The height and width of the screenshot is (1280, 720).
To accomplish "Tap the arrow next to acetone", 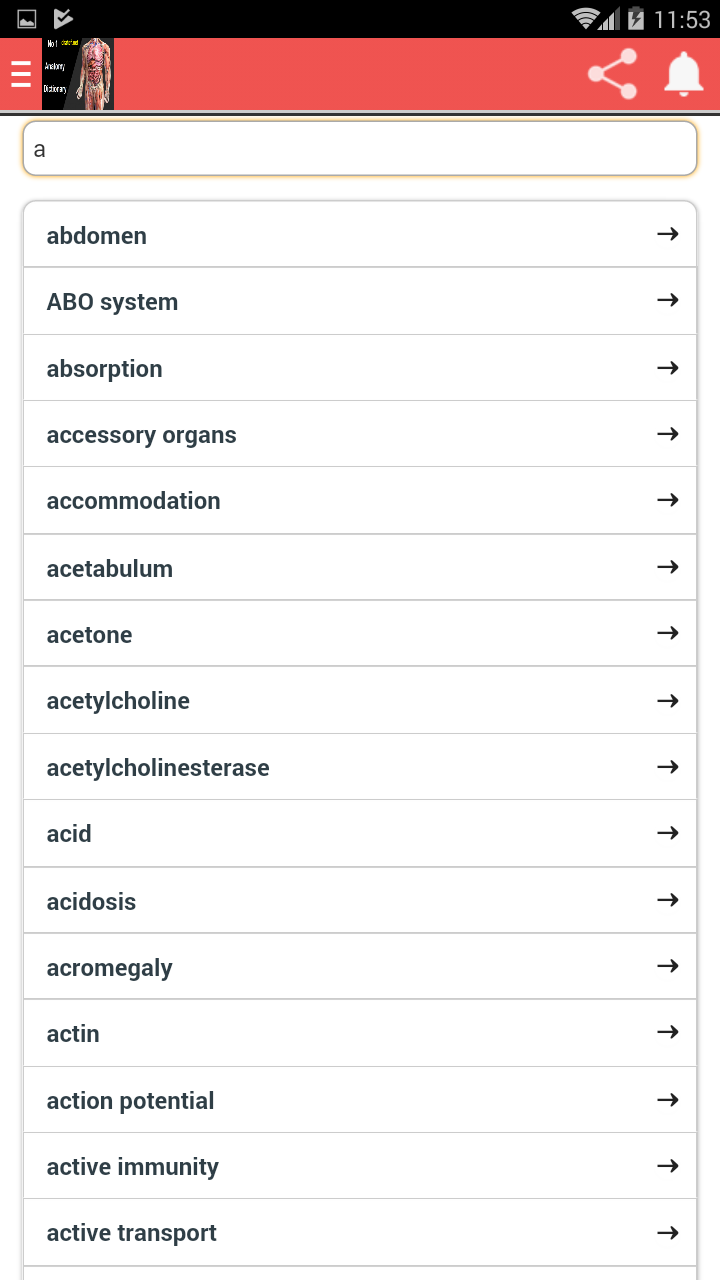I will (x=668, y=633).
